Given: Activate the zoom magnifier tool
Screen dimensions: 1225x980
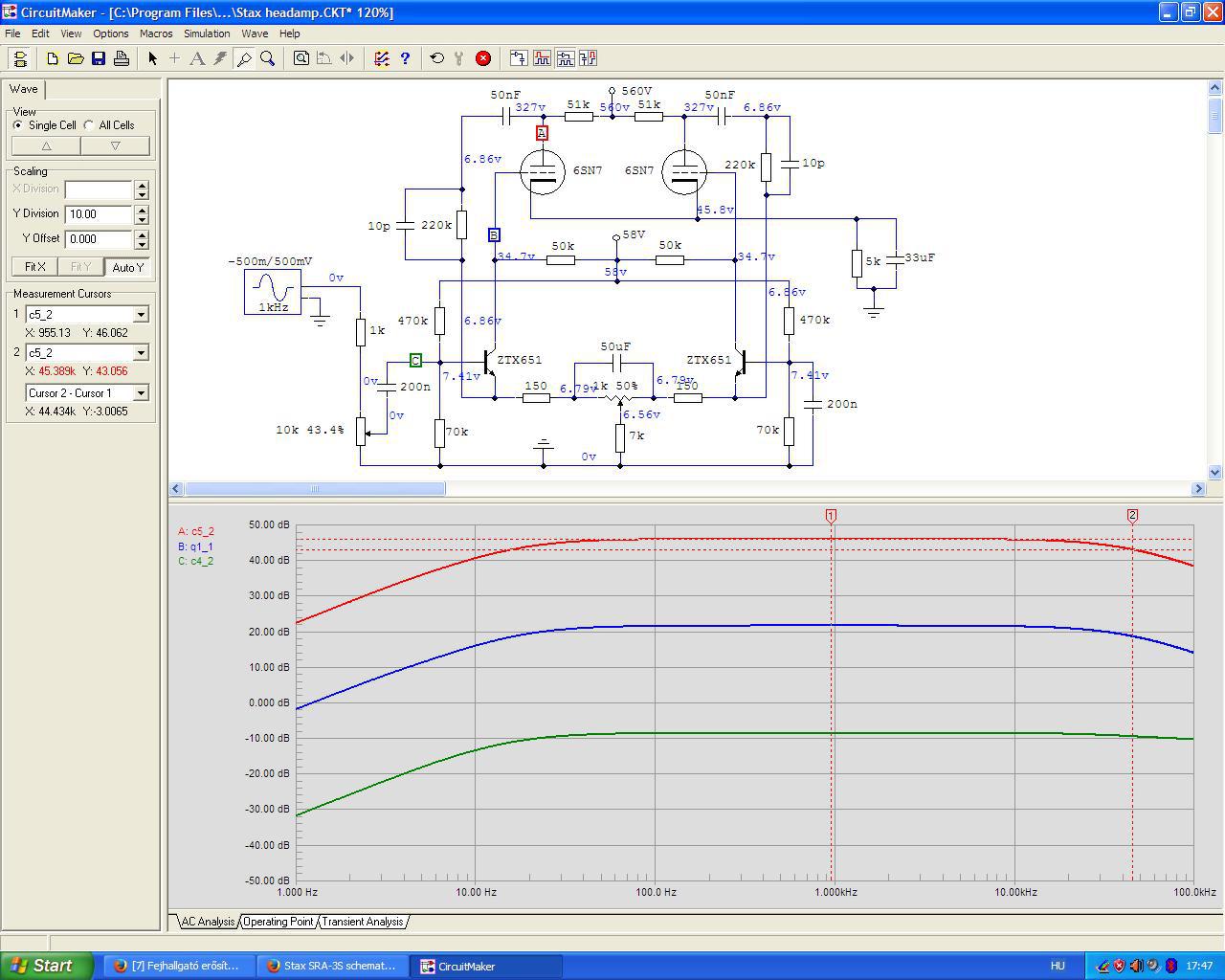Looking at the screenshot, I should coord(268,58).
